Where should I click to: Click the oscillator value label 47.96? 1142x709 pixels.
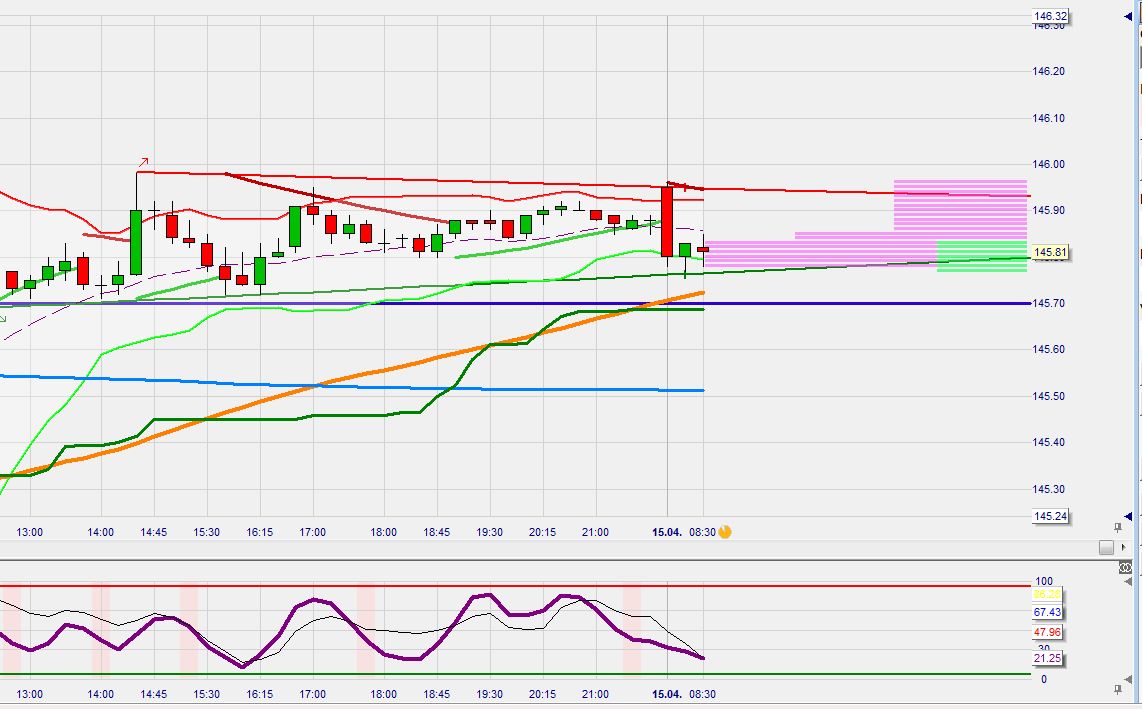click(1047, 632)
